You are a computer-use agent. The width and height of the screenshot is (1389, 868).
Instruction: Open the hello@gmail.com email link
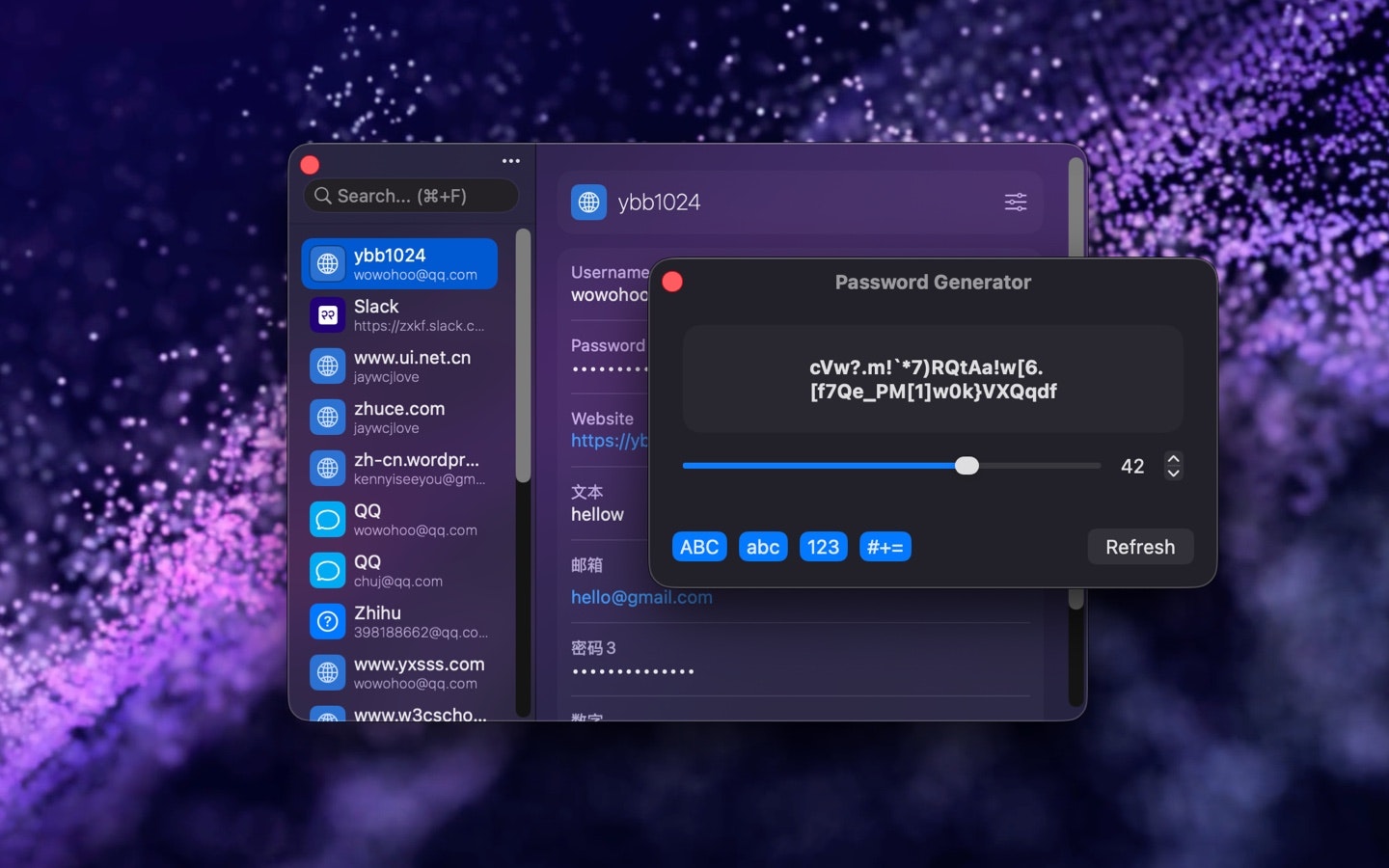641,597
